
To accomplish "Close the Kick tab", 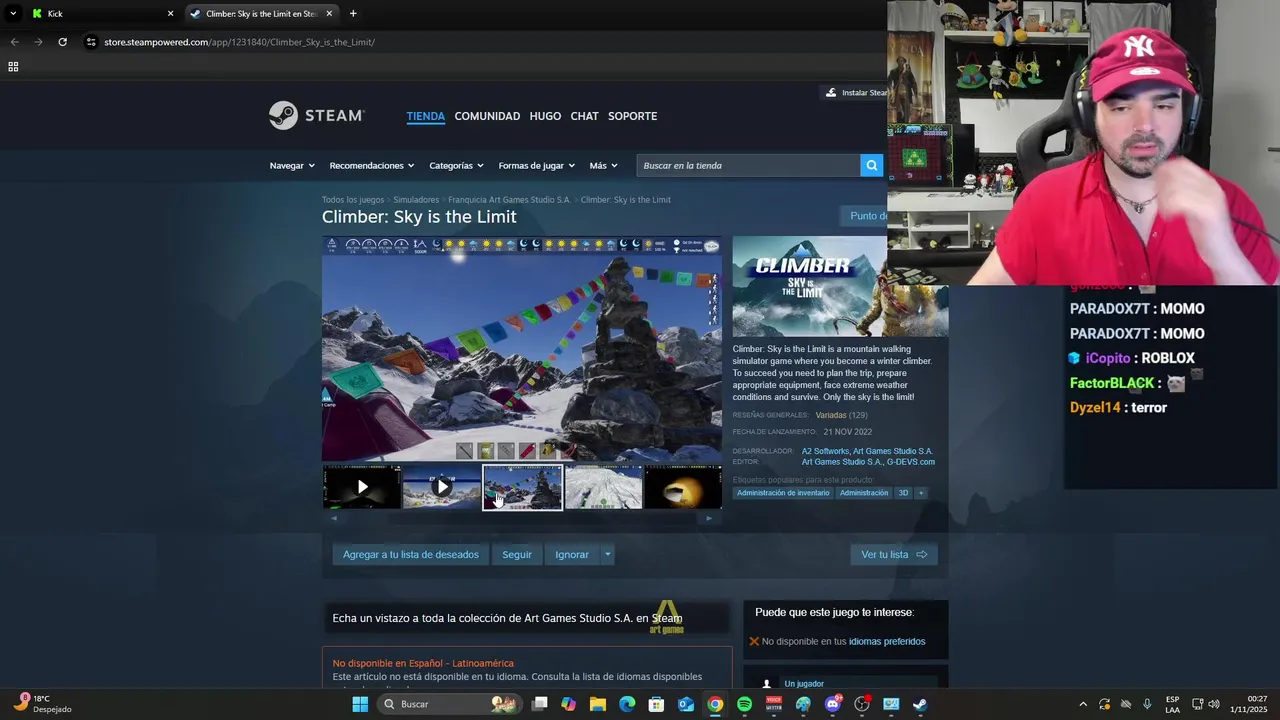I will click(x=170, y=14).
